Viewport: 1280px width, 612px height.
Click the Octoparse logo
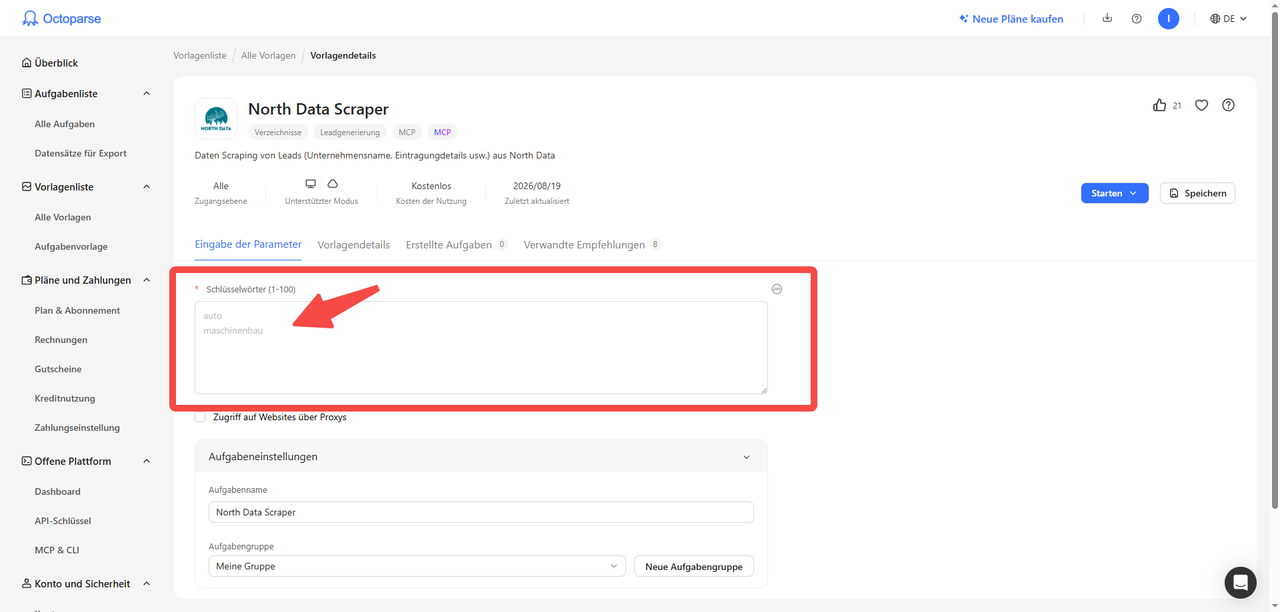point(62,18)
